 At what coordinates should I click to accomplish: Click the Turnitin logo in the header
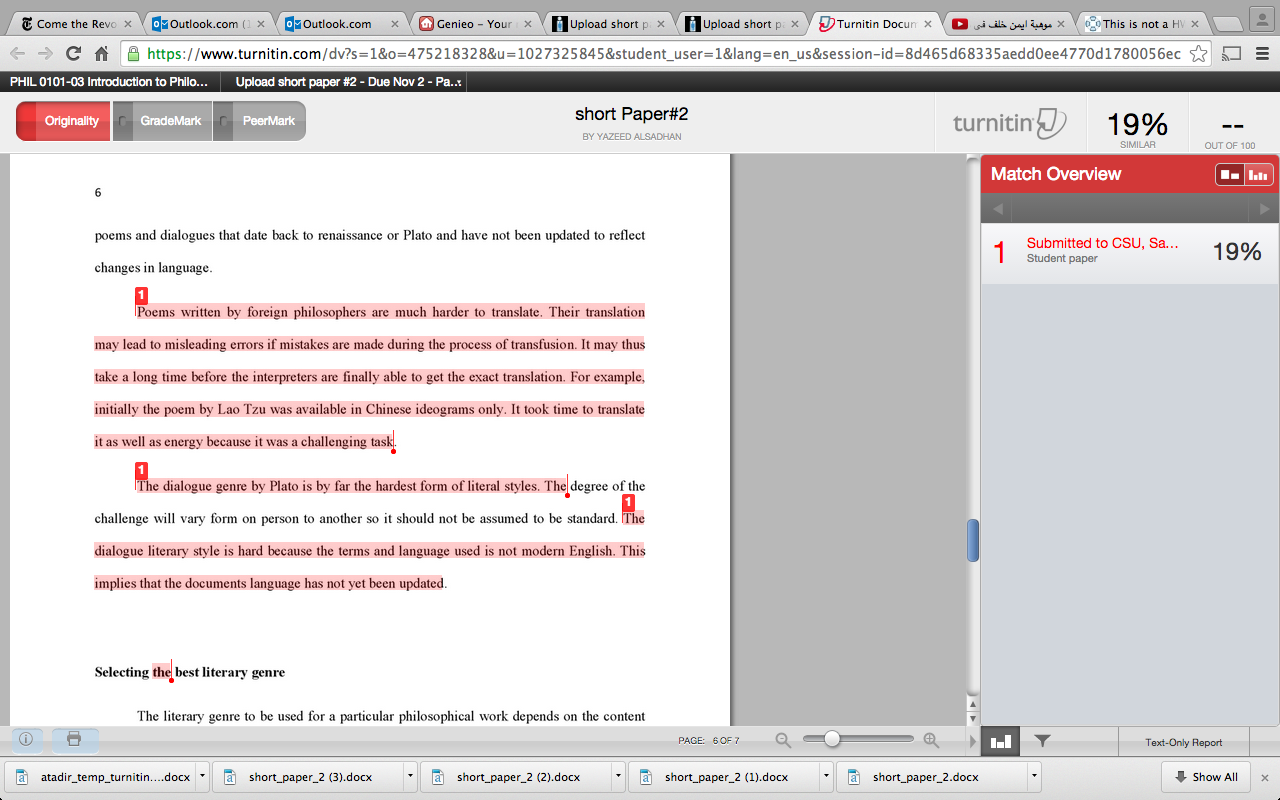pos(1009,123)
